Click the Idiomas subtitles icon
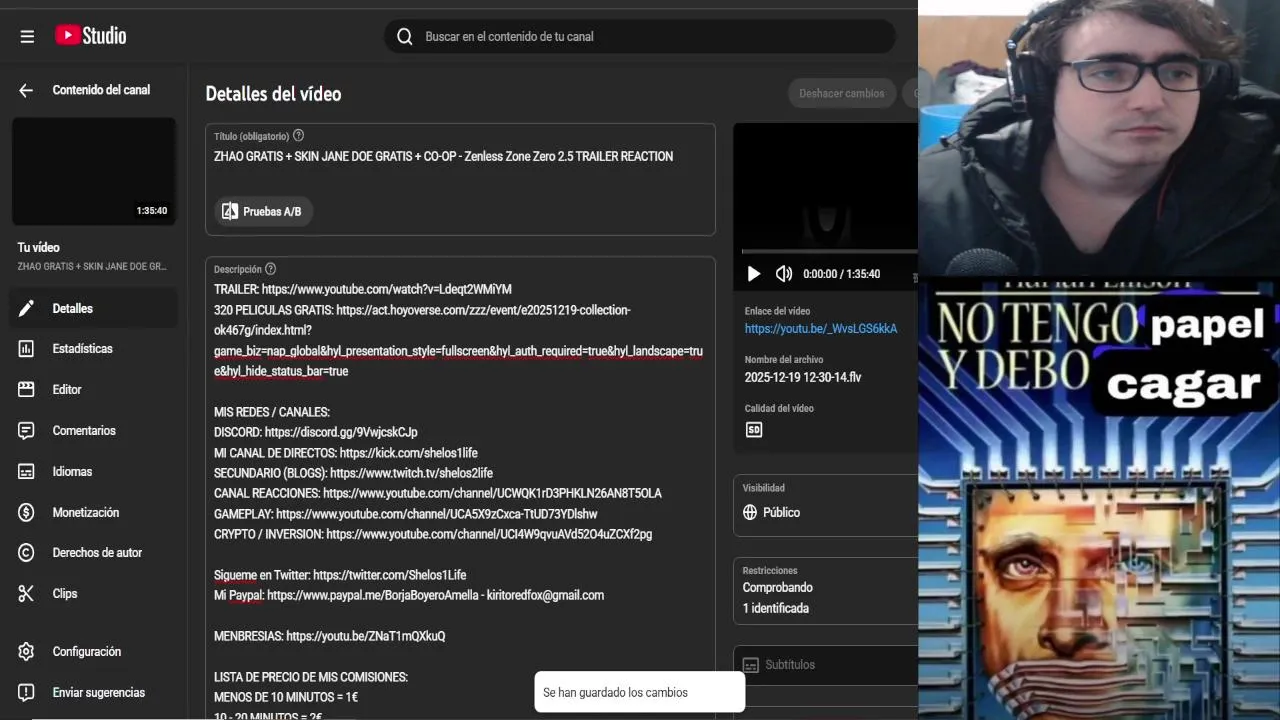Viewport: 1280px width, 720px height. pyautogui.click(x=27, y=472)
